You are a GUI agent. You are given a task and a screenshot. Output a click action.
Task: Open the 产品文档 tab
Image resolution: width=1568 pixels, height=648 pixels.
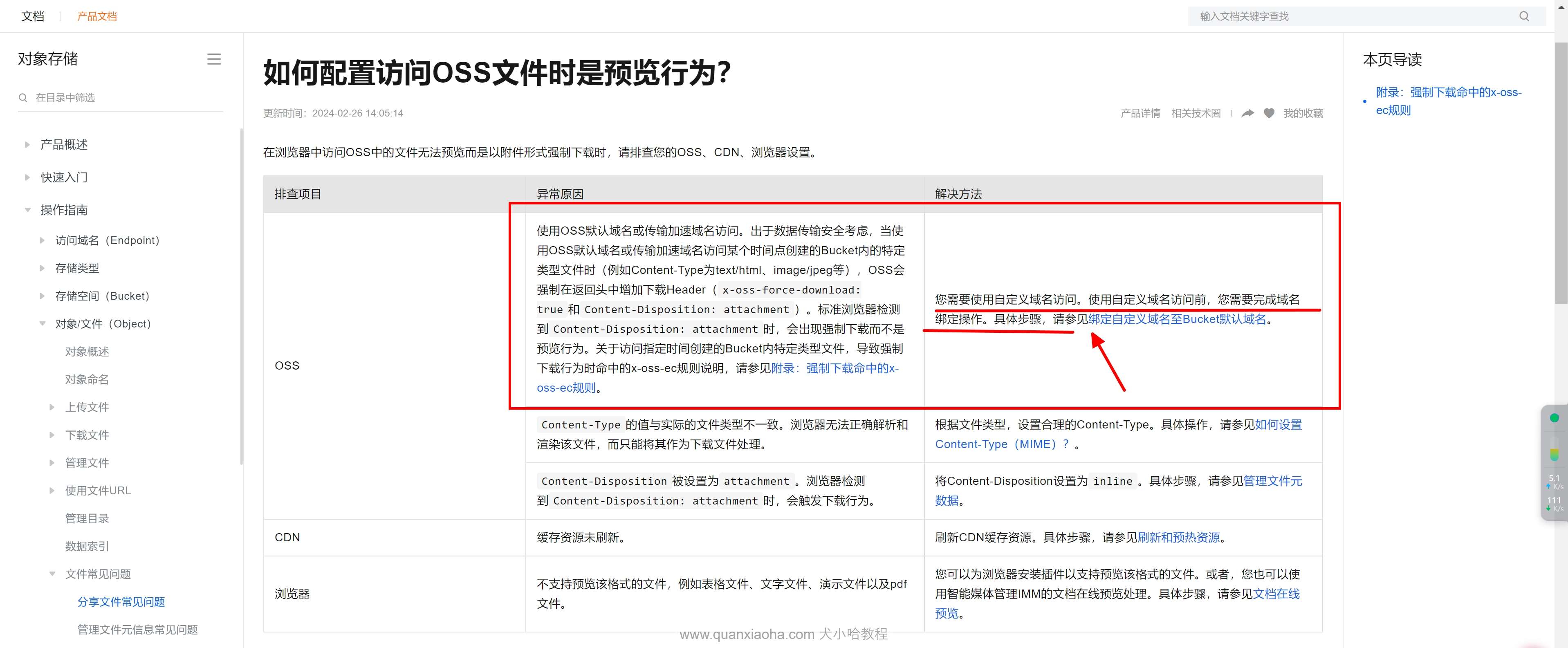(97, 16)
